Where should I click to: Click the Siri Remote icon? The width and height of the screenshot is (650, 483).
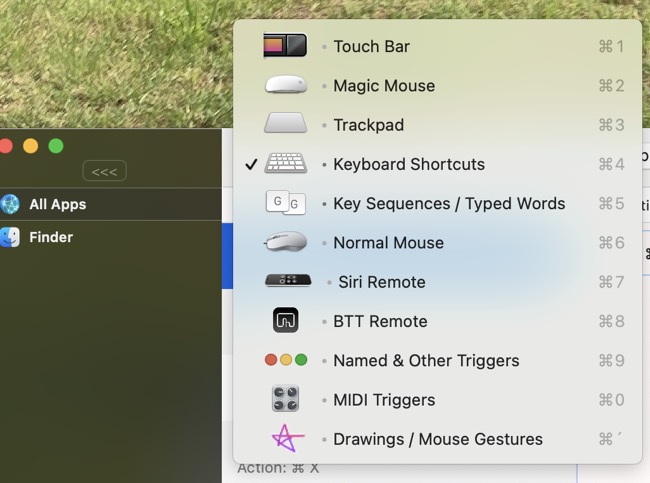coord(288,281)
